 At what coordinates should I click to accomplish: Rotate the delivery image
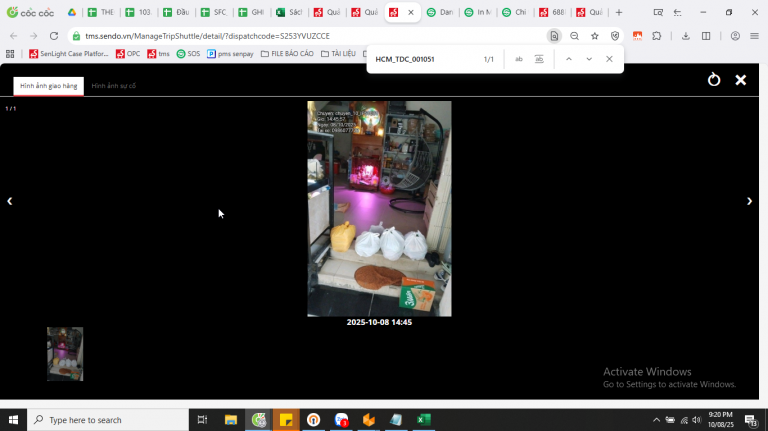(x=714, y=80)
